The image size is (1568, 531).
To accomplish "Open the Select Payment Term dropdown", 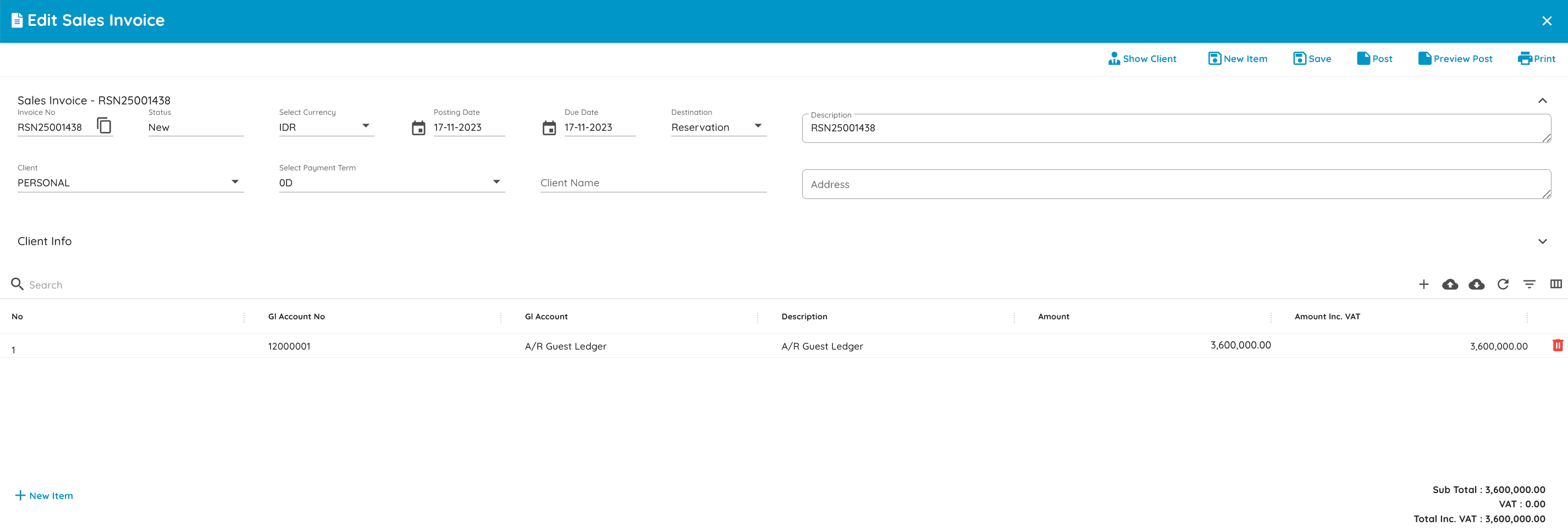I will (x=391, y=182).
